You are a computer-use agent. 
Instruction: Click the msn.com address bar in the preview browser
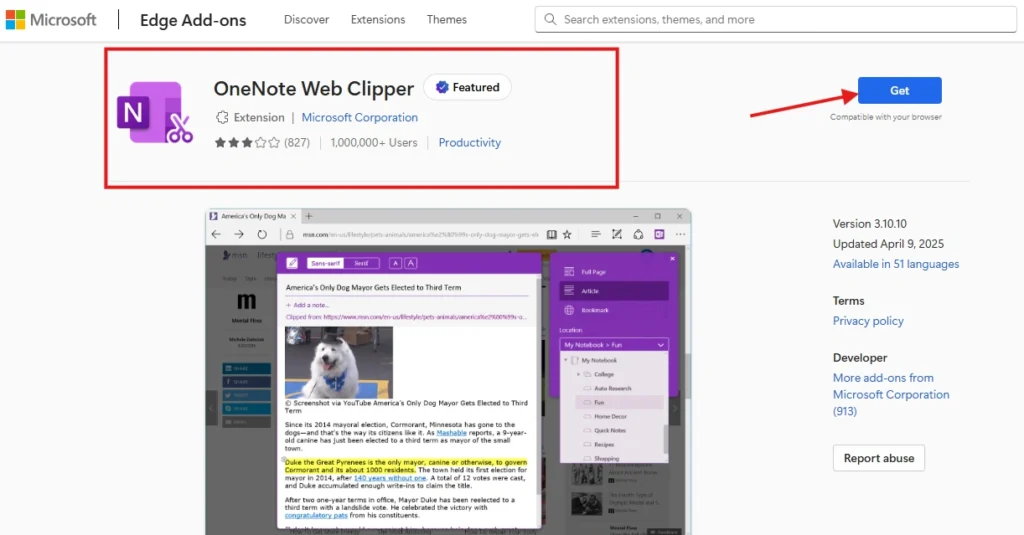click(x=421, y=235)
